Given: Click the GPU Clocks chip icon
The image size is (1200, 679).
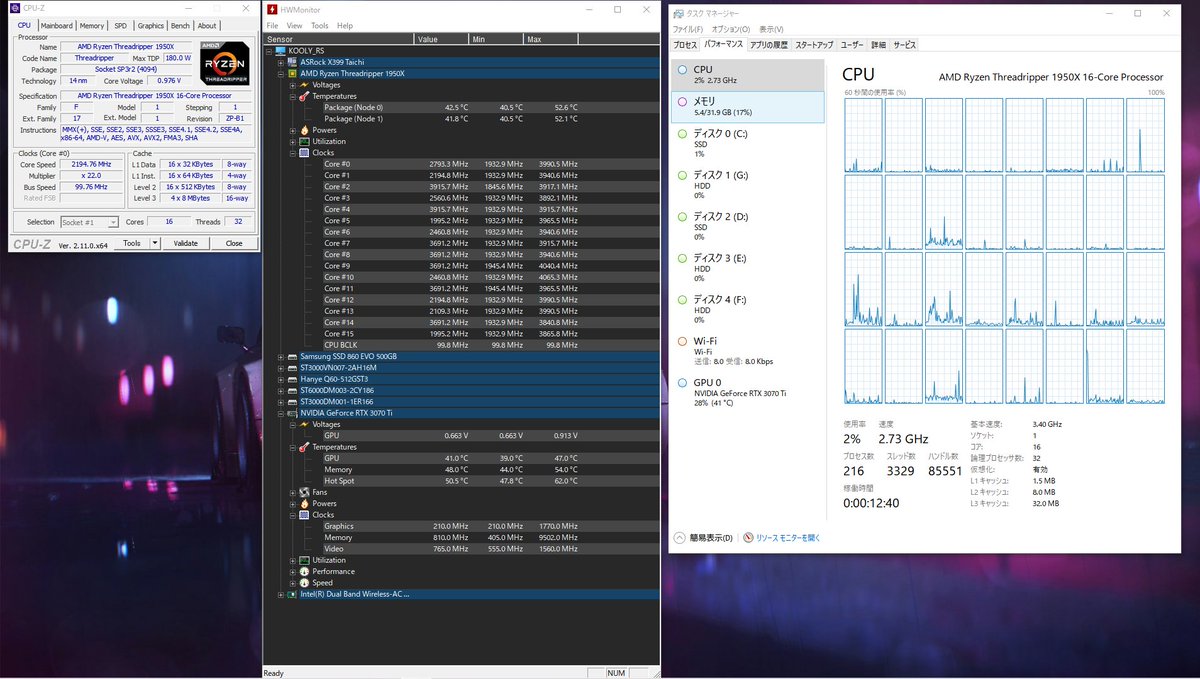Looking at the screenshot, I should pos(305,515).
